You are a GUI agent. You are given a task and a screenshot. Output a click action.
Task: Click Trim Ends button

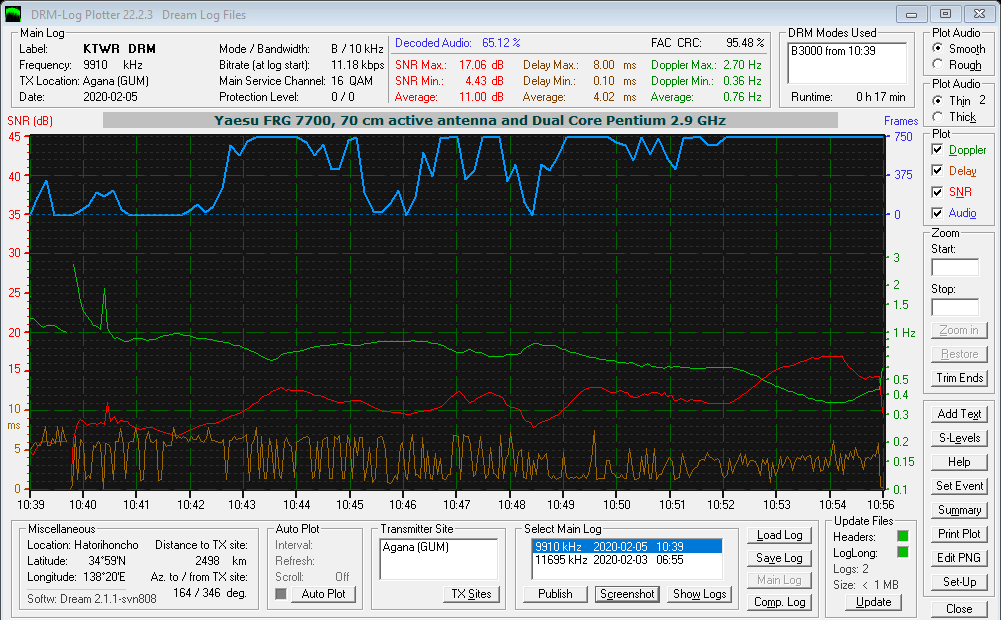click(x=959, y=378)
